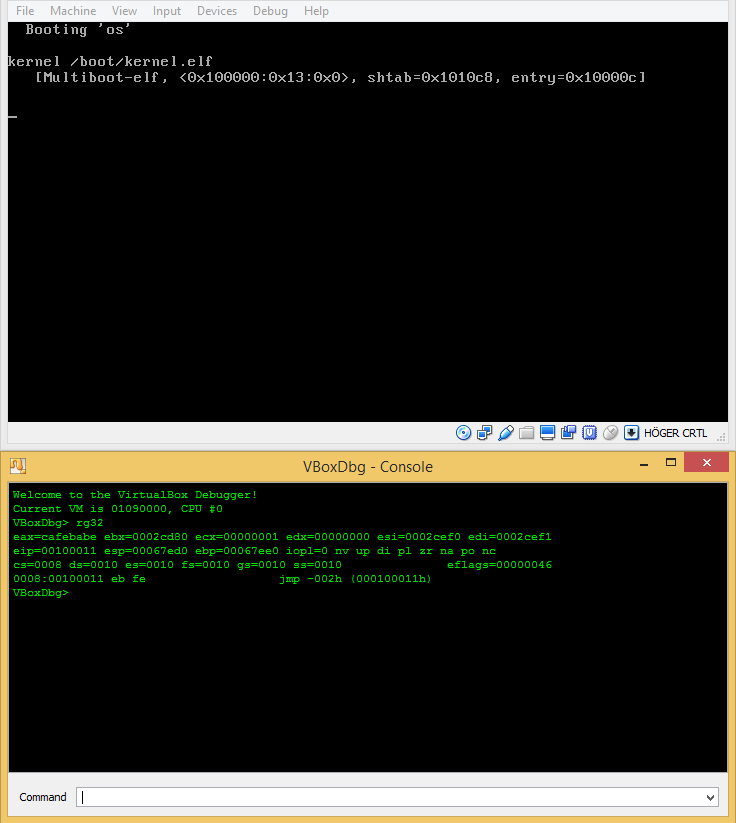Click the shared folders status icon
The height and width of the screenshot is (823, 736).
click(526, 432)
